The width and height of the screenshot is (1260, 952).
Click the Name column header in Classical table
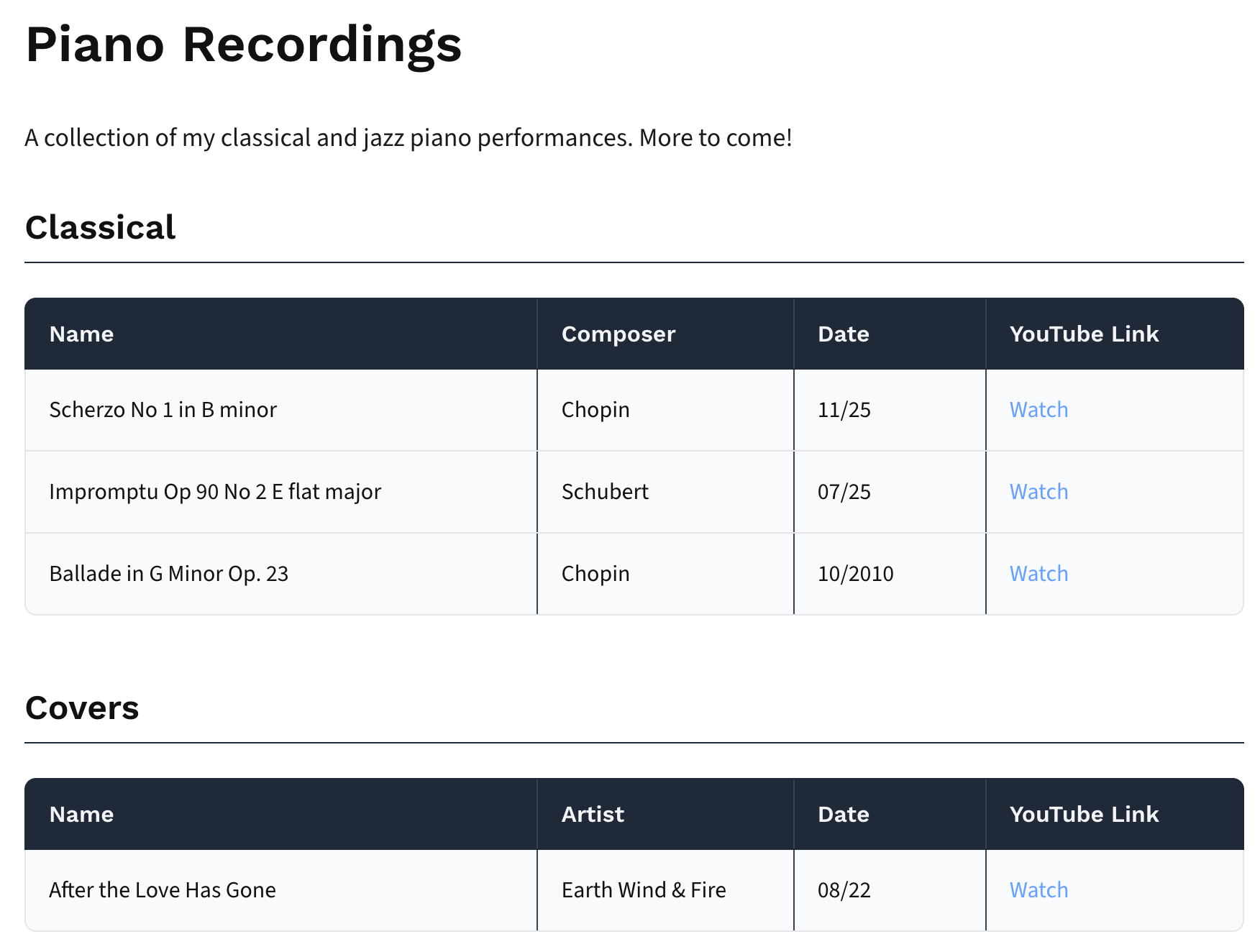coord(81,334)
